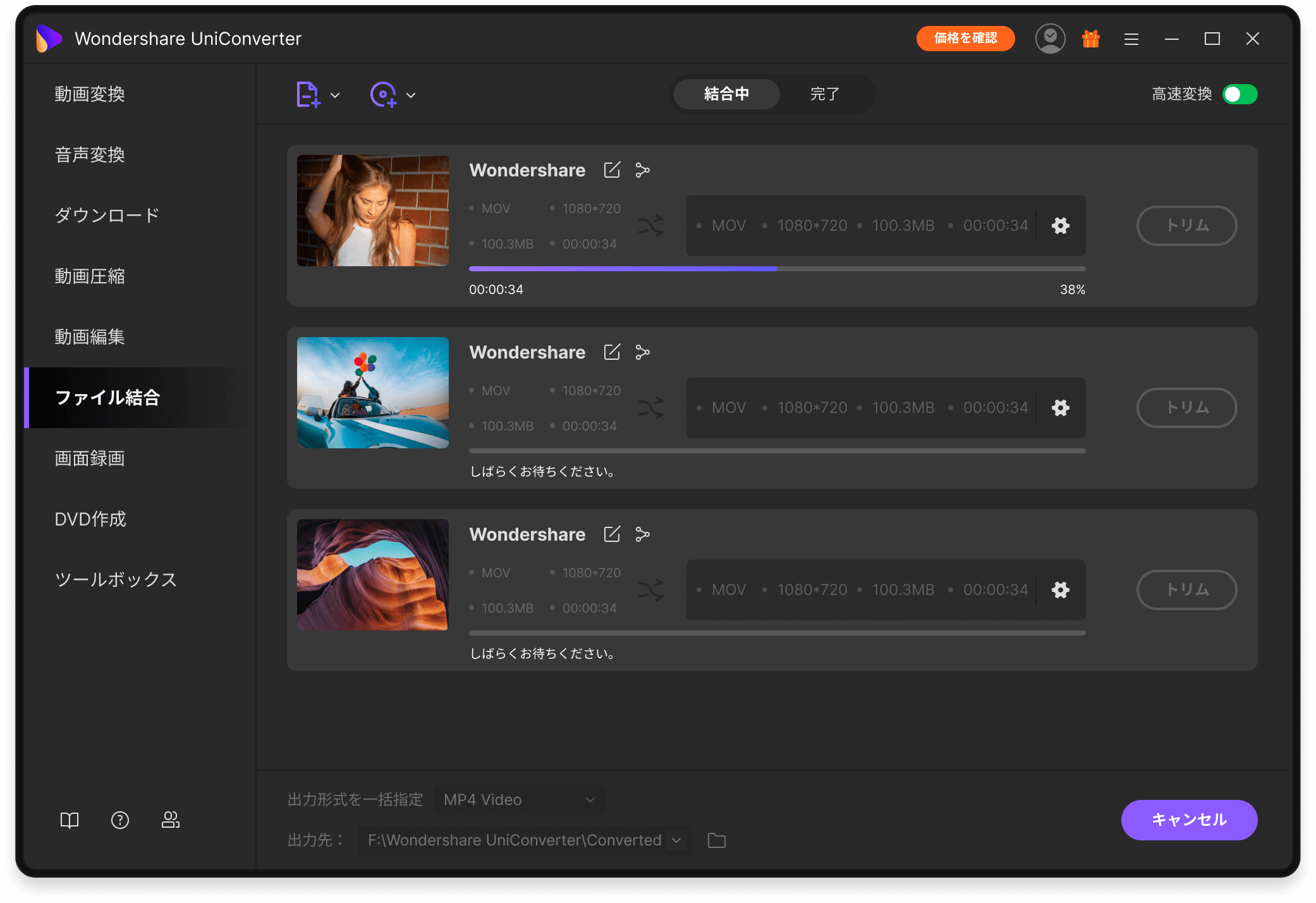Image resolution: width=1316 pixels, height=903 pixels.
Task: Click the Load DVD disc icon
Action: pos(383,95)
